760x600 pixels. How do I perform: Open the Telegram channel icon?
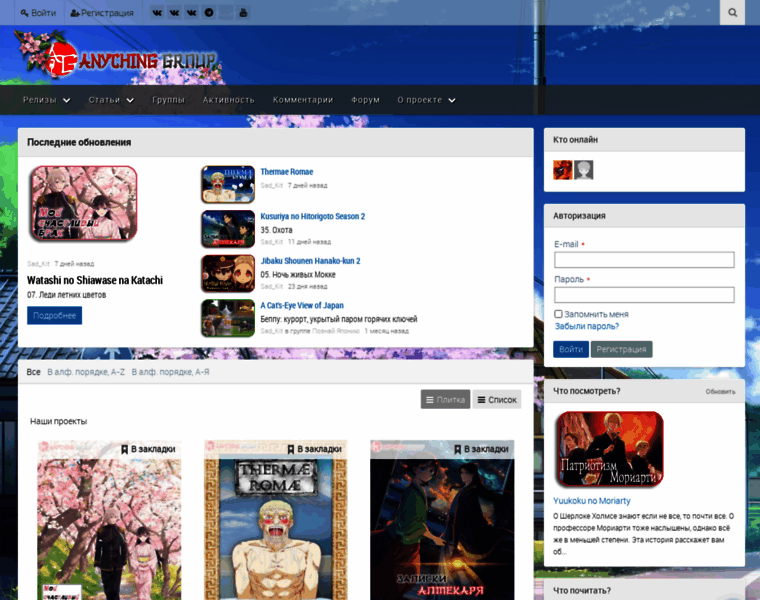(x=209, y=13)
